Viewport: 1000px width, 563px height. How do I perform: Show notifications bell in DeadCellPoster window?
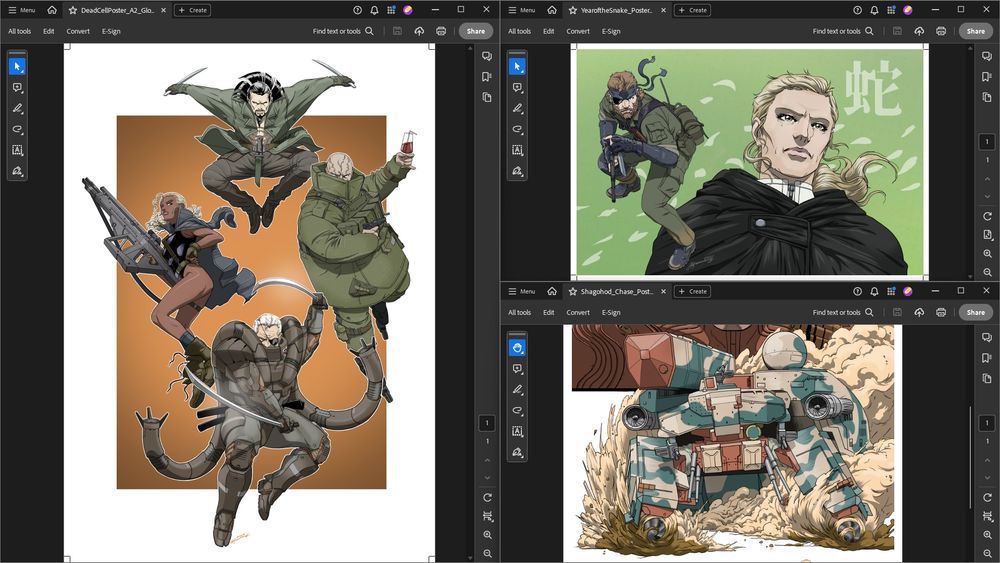pos(374,10)
